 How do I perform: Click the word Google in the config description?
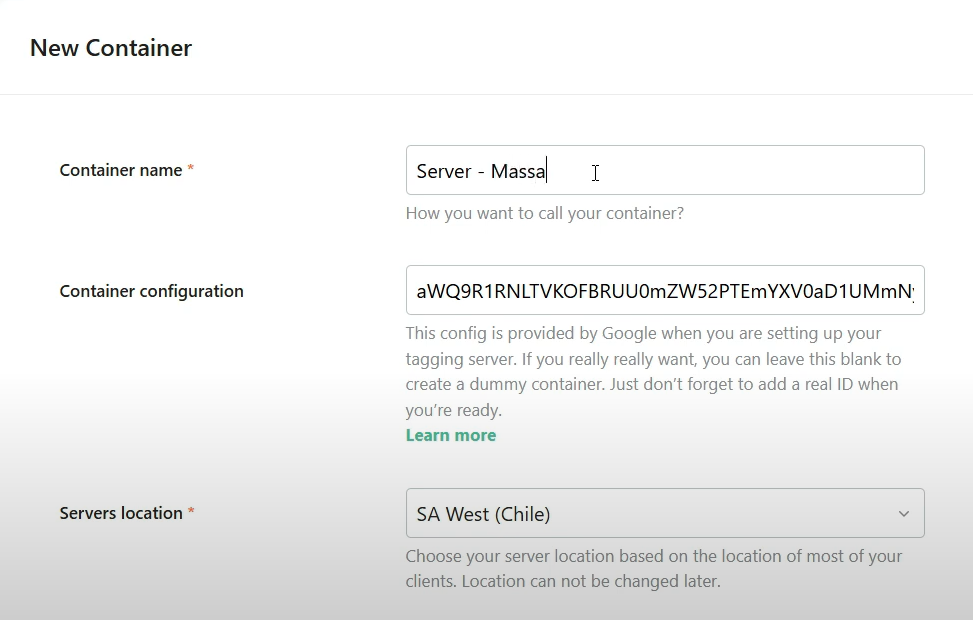[630, 333]
